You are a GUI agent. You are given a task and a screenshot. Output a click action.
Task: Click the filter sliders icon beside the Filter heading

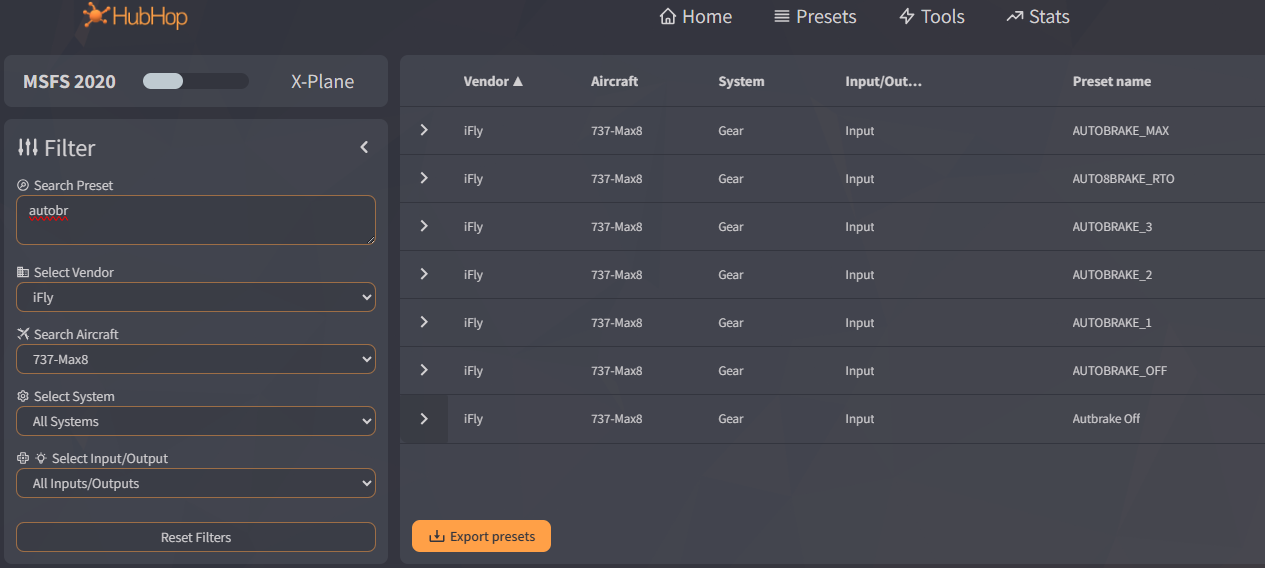[x=28, y=147]
